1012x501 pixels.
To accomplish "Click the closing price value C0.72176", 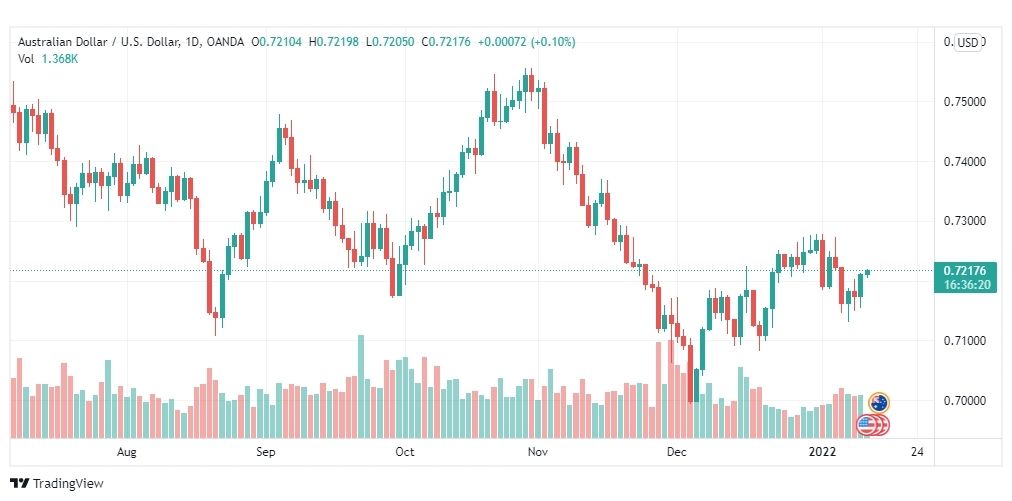I will click(x=446, y=42).
